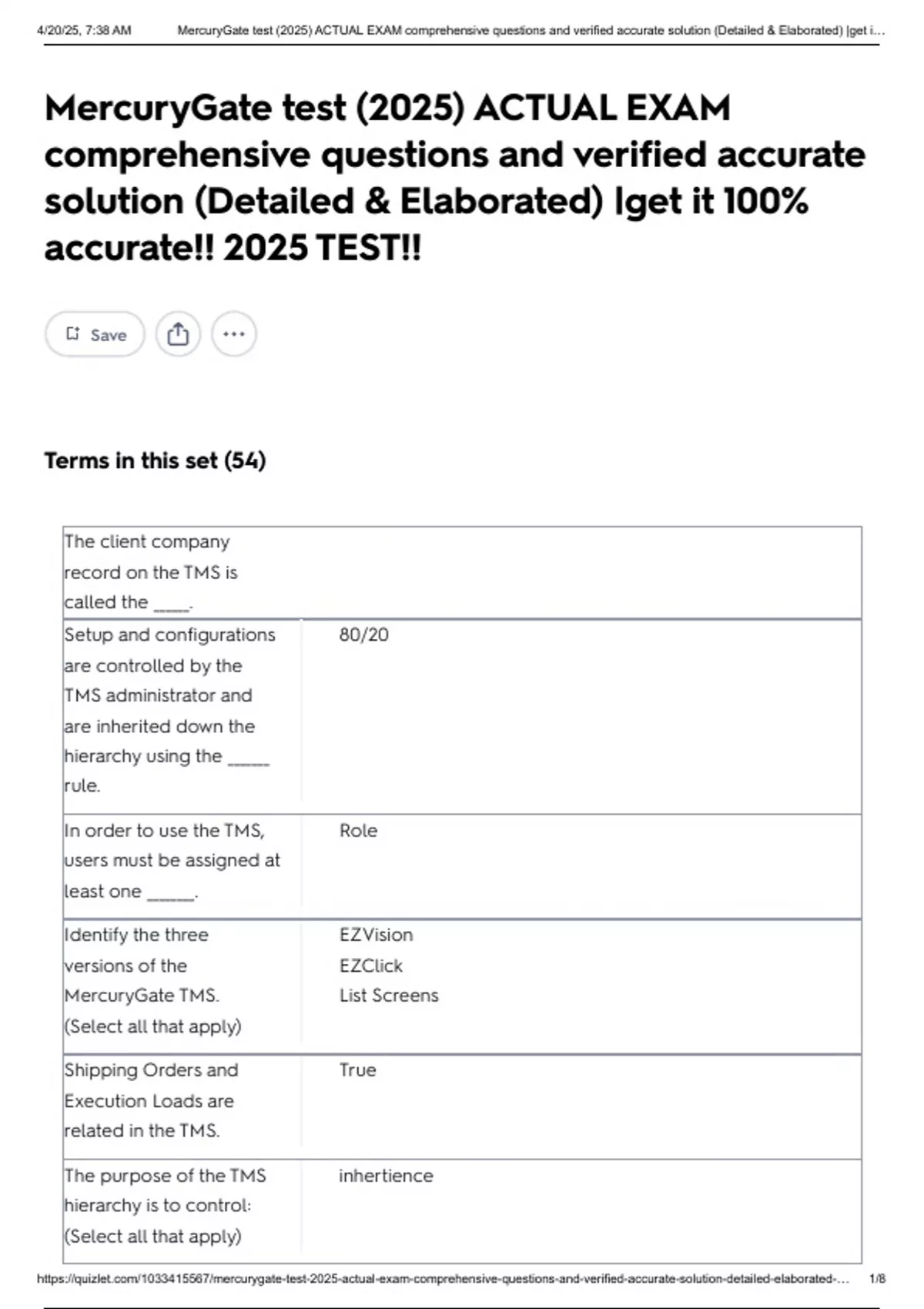Select the answer text Role
The image size is (924, 1309).
coord(358,831)
